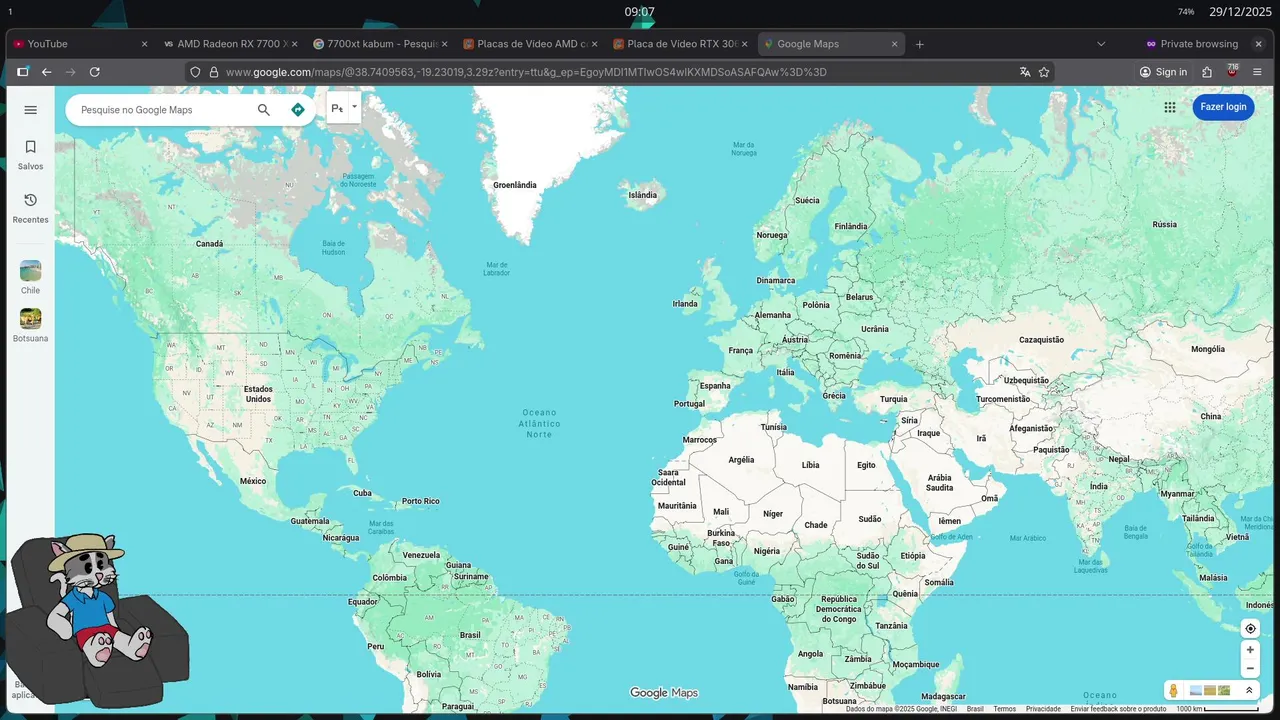Expand the map layers chevron
Image resolution: width=1280 pixels, height=720 pixels.
coord(1249,690)
